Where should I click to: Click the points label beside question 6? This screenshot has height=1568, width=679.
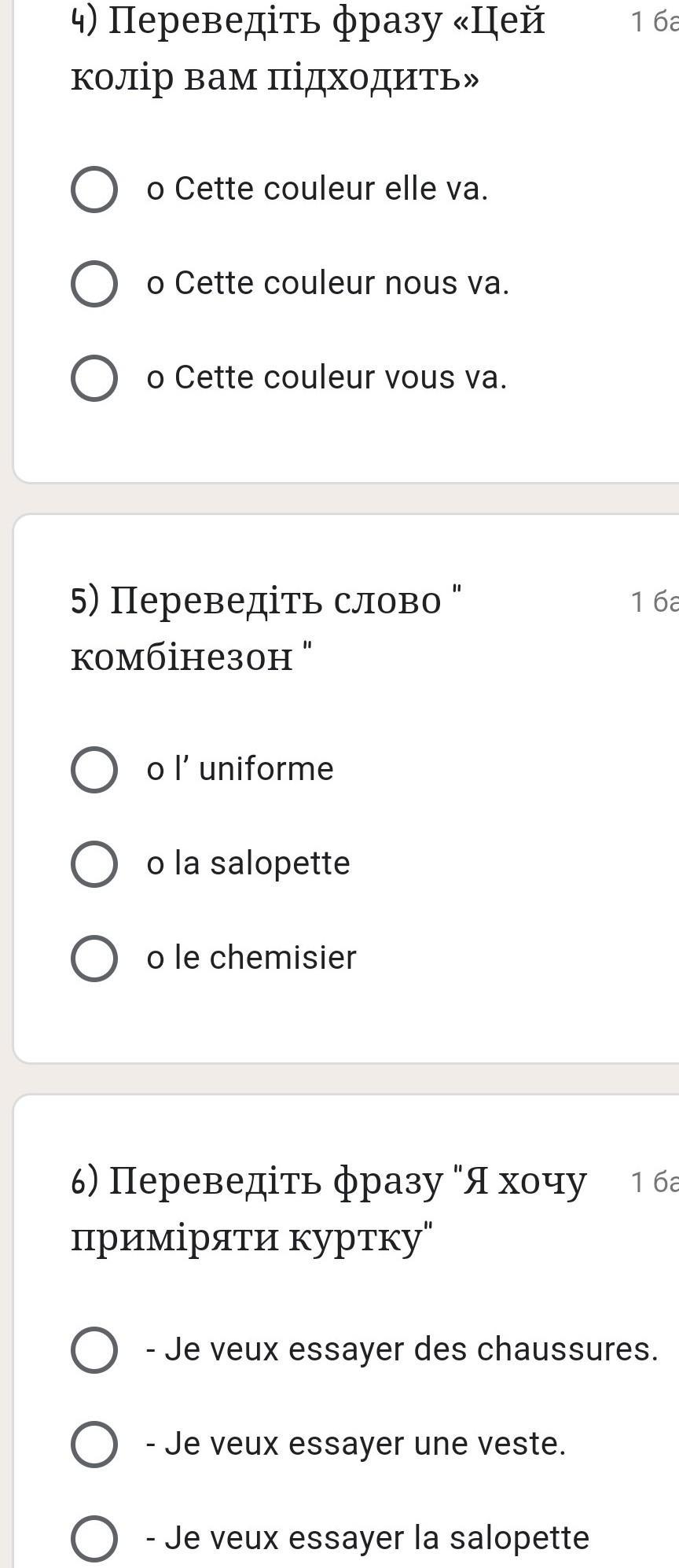[x=655, y=1182]
